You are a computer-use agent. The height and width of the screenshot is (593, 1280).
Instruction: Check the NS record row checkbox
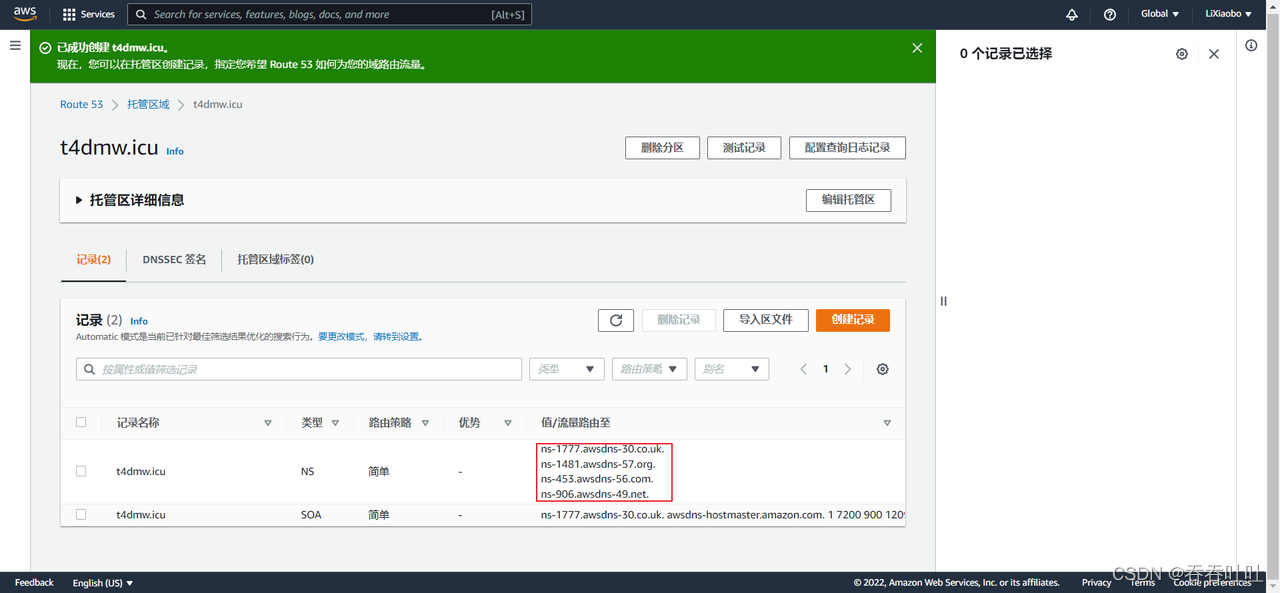click(x=81, y=471)
